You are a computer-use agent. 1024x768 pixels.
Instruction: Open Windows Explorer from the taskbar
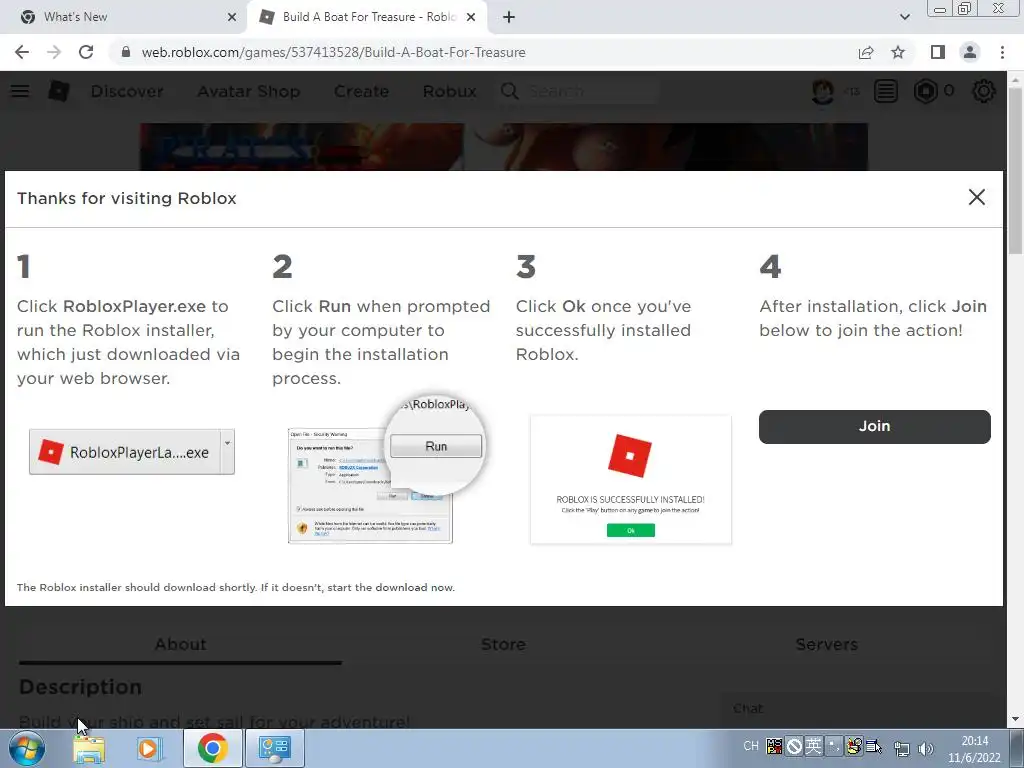click(89, 748)
